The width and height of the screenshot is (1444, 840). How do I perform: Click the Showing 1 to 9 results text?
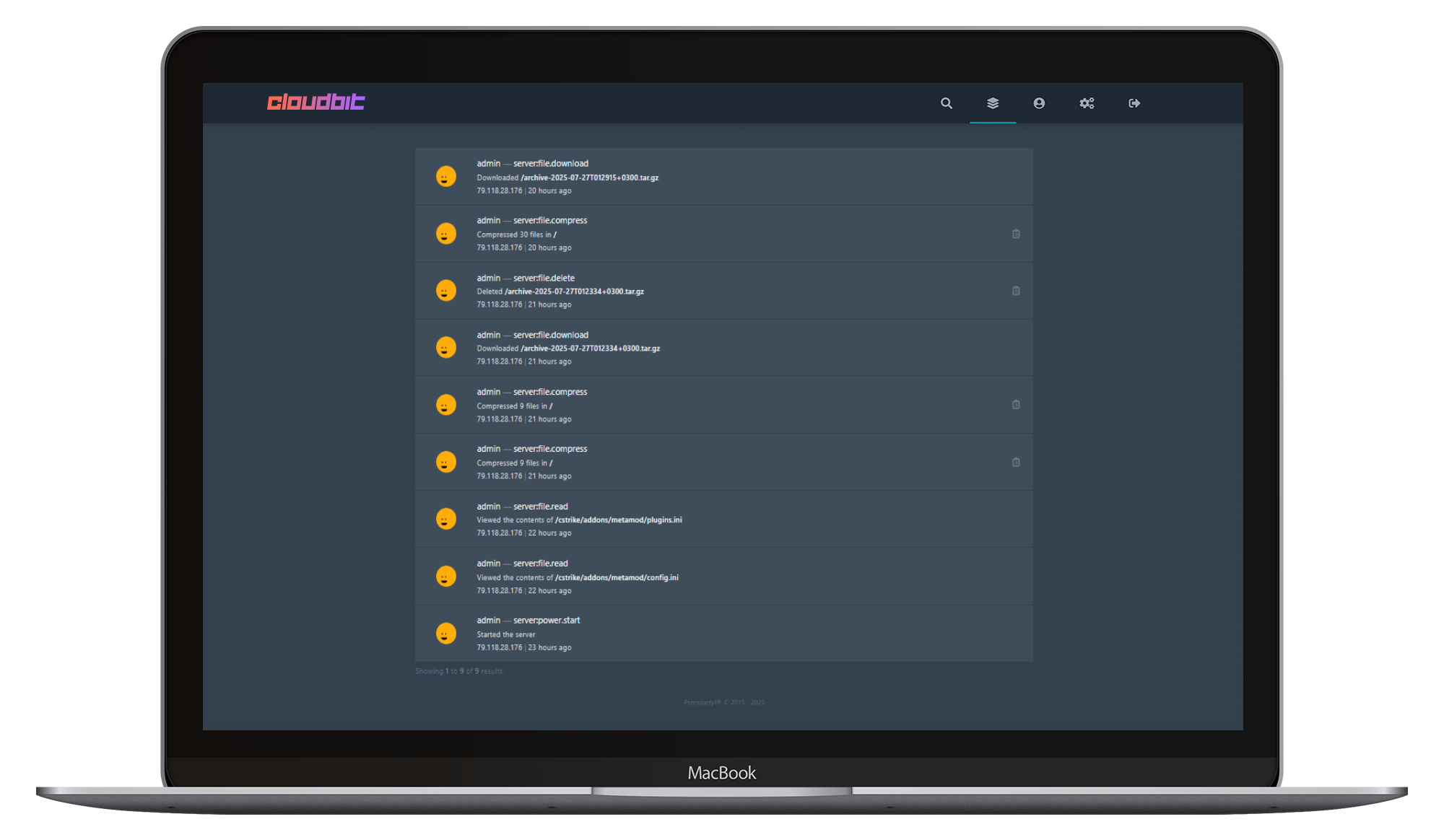(x=459, y=671)
